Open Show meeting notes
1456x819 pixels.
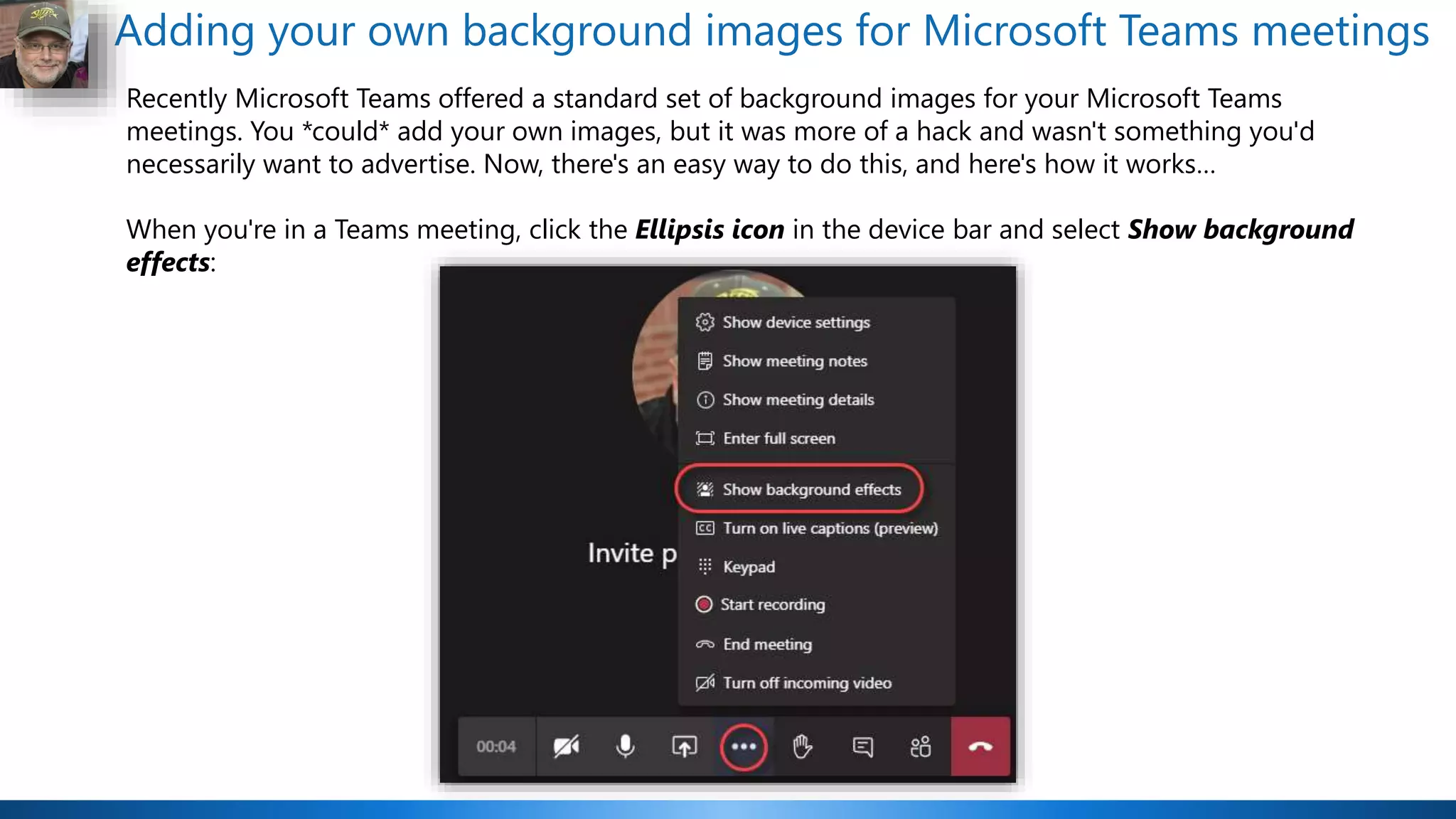point(816,361)
